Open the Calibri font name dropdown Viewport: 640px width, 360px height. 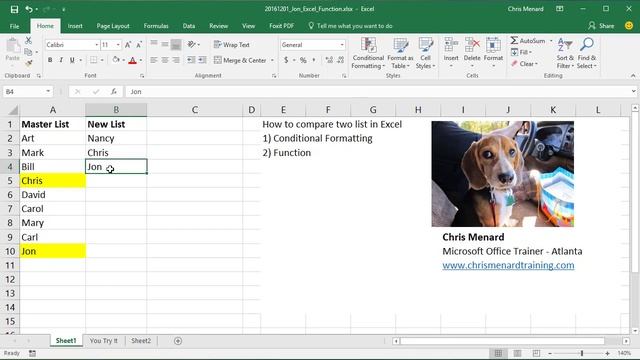pos(97,45)
